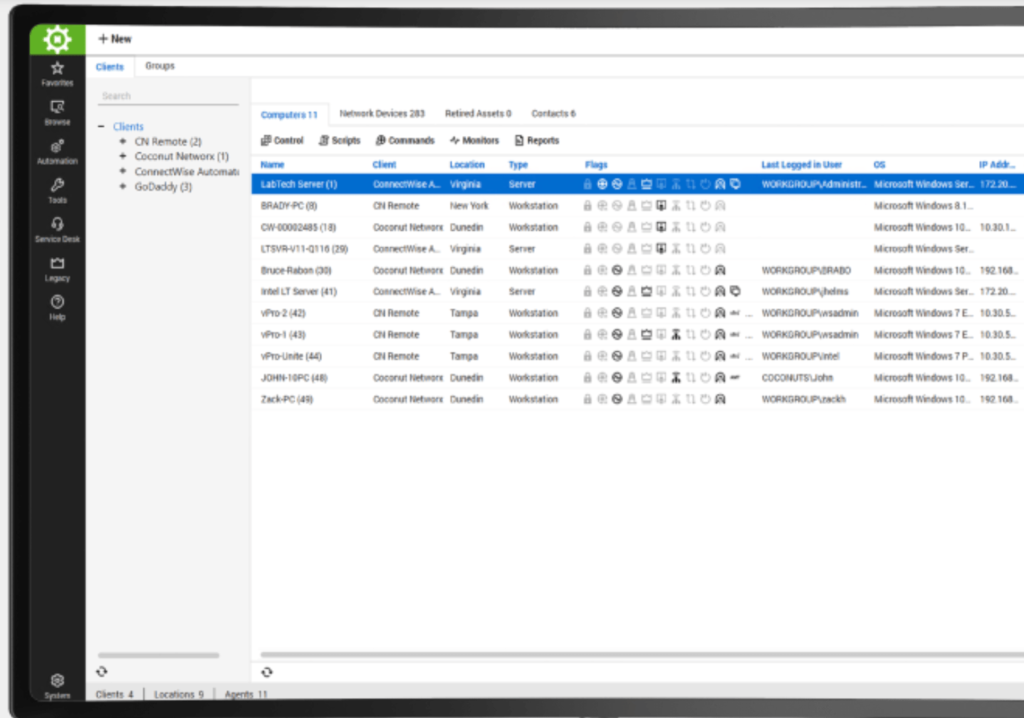
Task: Click download flag icon in CW-00002485 row
Action: point(661,227)
